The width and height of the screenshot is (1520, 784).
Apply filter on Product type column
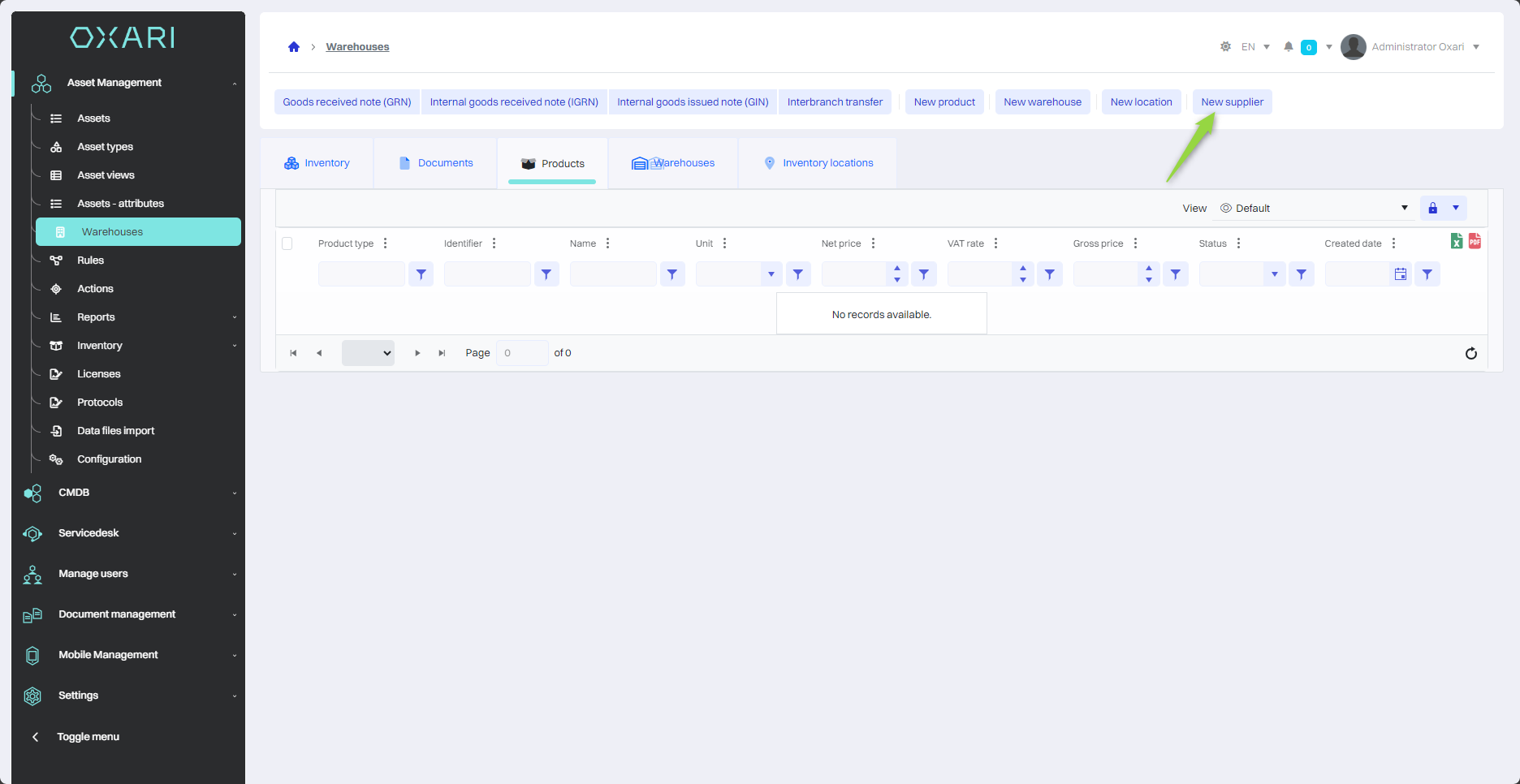pyautogui.click(x=421, y=274)
